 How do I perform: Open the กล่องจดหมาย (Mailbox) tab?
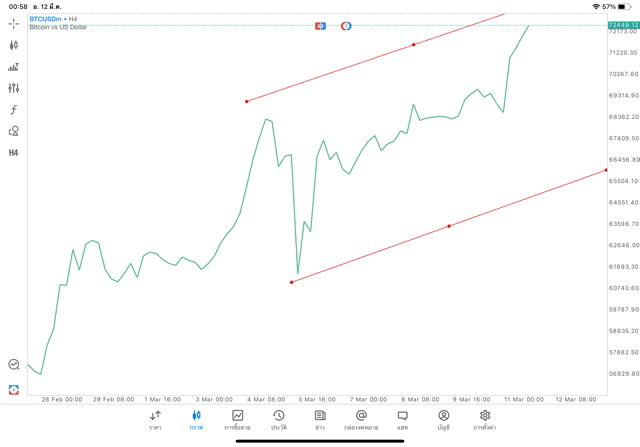pyautogui.click(x=361, y=420)
